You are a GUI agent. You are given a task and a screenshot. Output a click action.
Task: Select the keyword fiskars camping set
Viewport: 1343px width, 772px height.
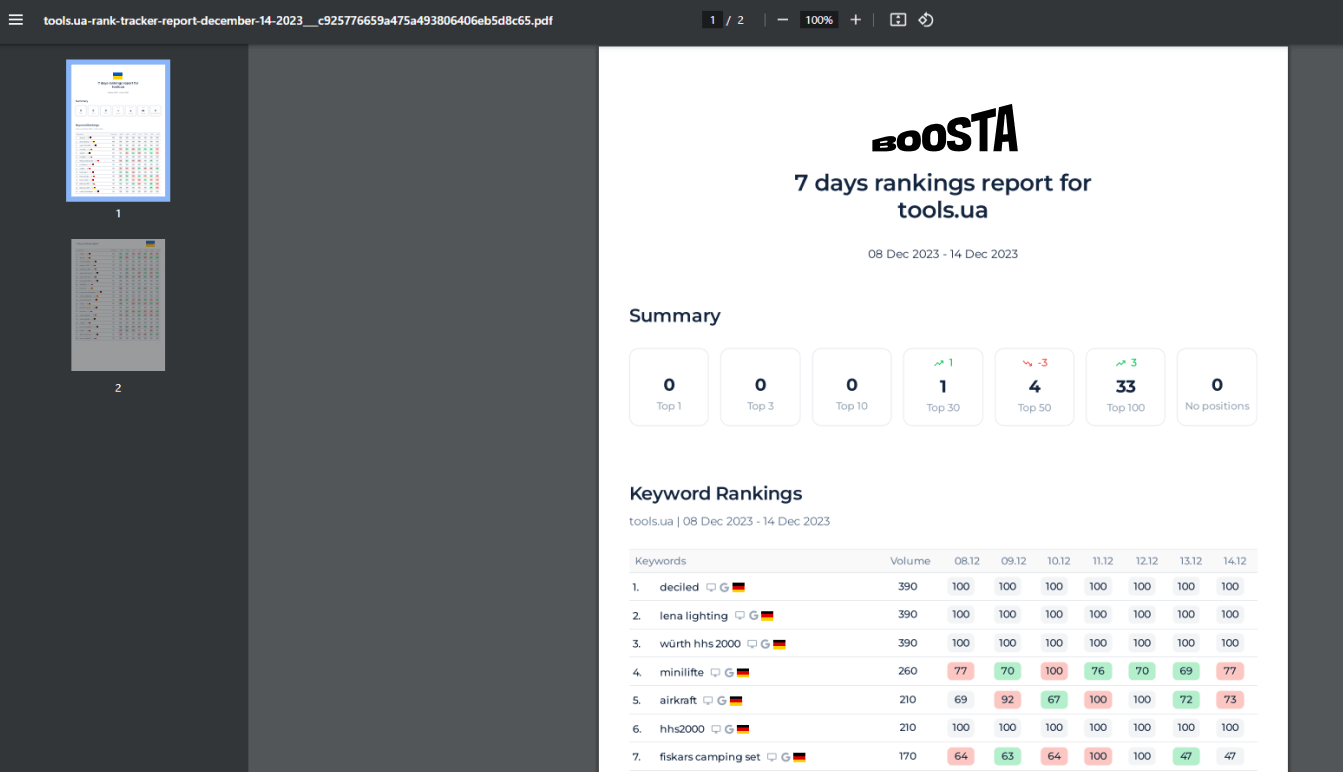tap(710, 757)
